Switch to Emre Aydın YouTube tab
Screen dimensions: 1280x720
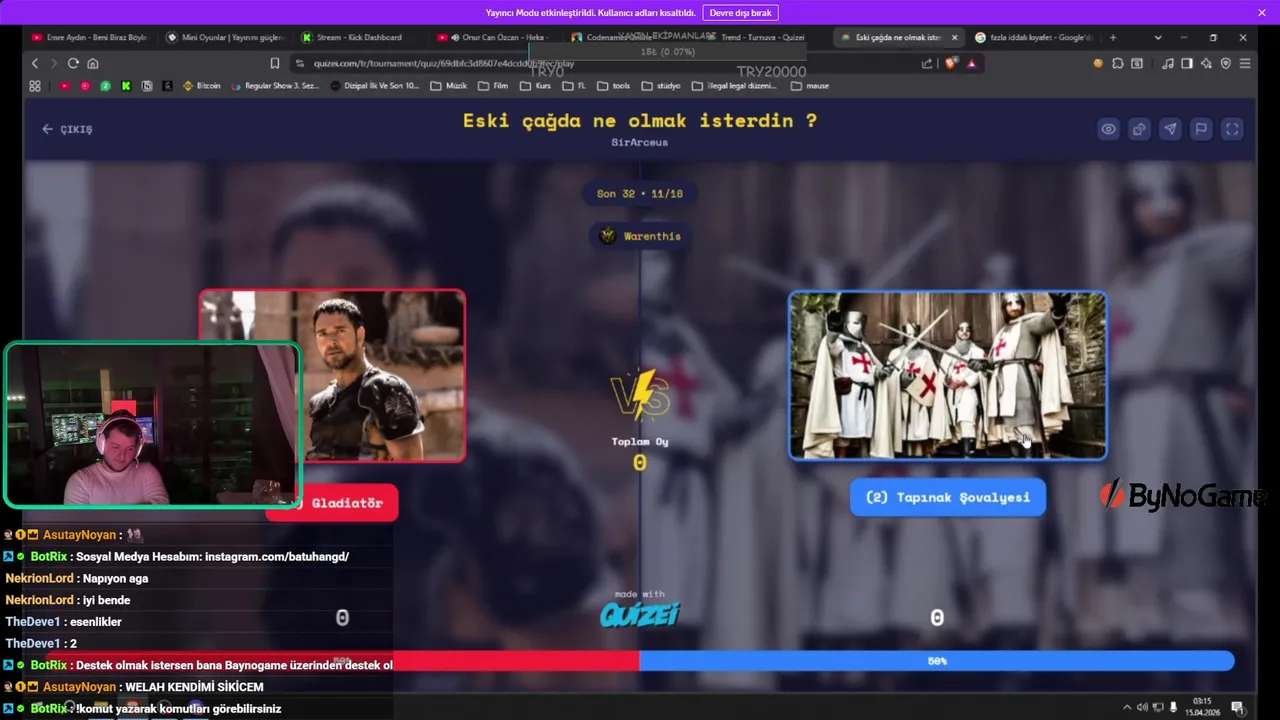tap(90, 37)
